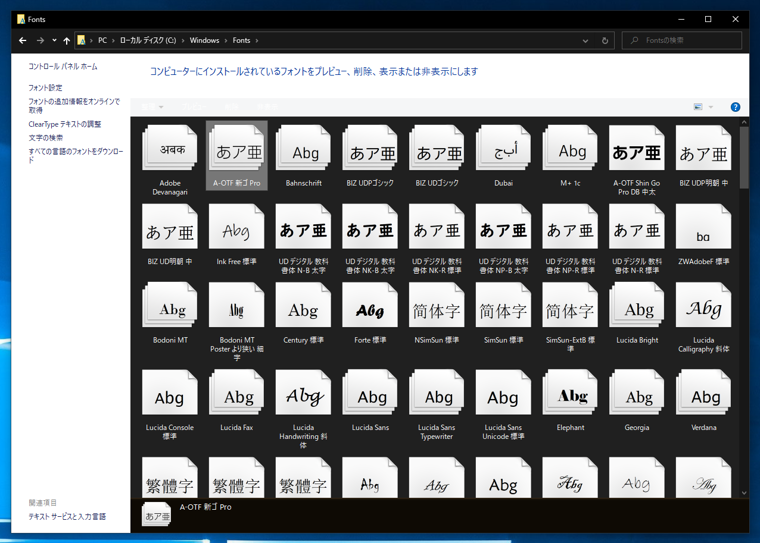The width and height of the screenshot is (760, 543).
Task: Go up one folder level
Action: [66, 41]
